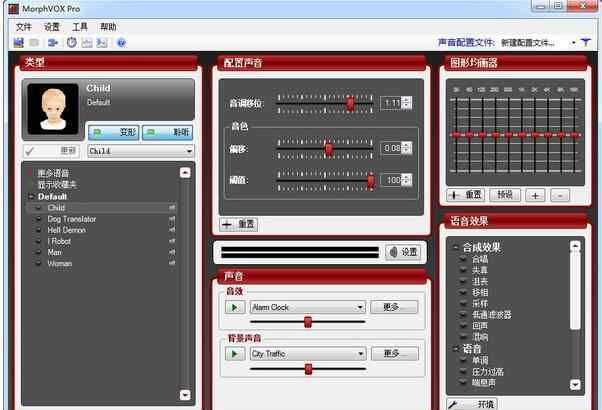This screenshot has height=410, width=602.
Task: Click 重置 under the voice tweak sliders
Action: (238, 224)
